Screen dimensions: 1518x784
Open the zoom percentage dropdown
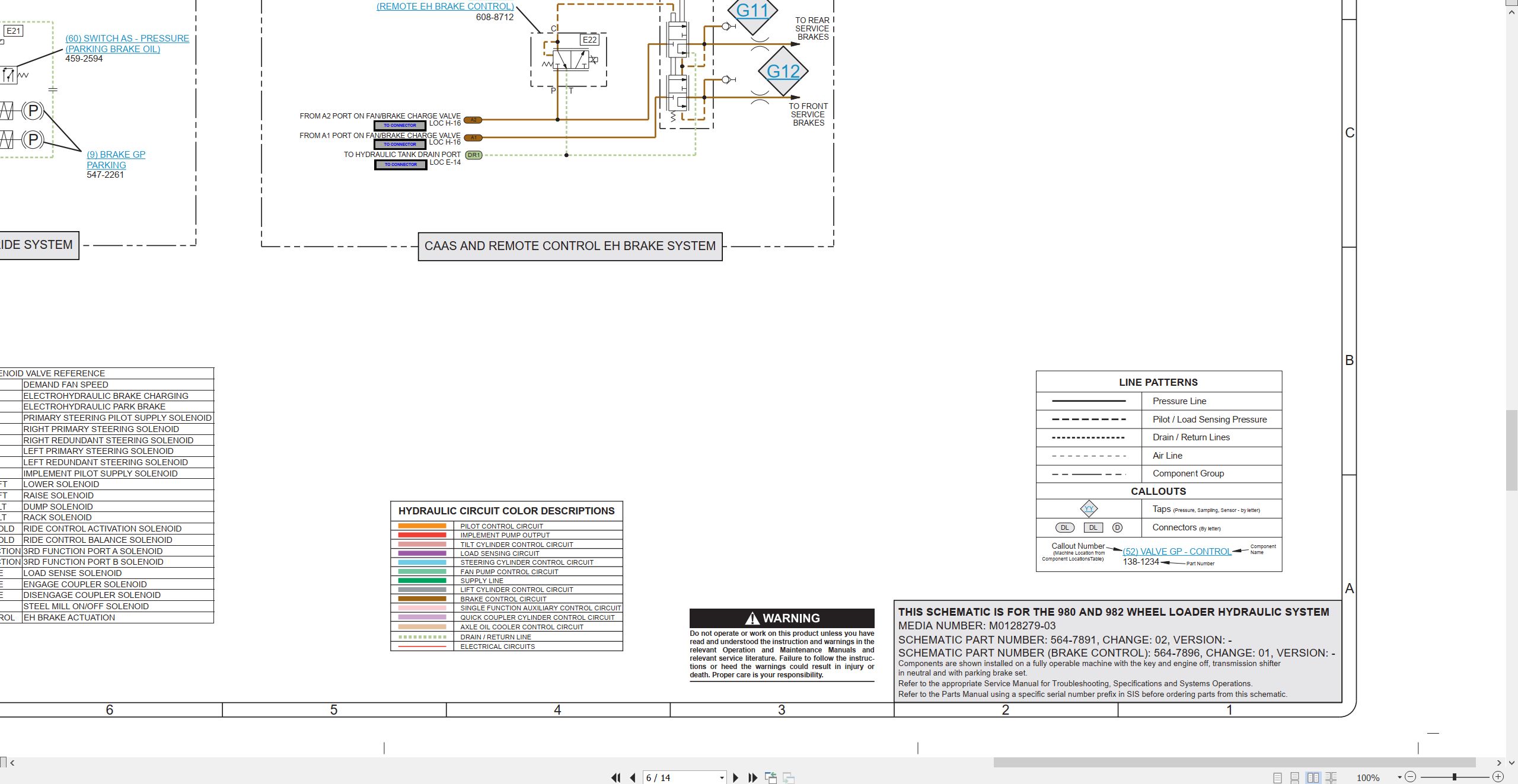point(1399,777)
